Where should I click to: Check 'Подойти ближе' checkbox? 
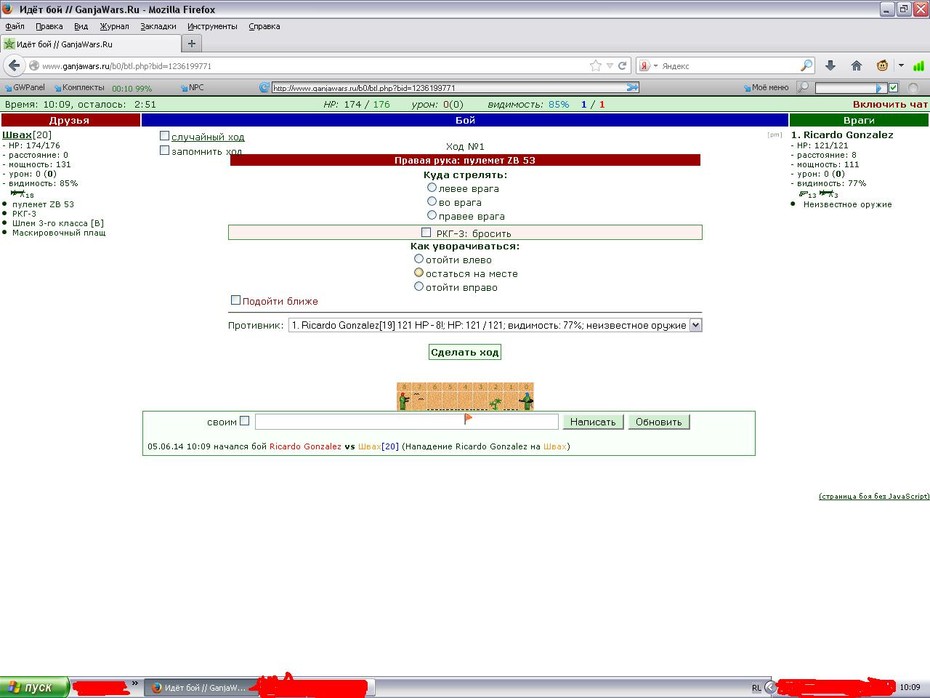(235, 300)
